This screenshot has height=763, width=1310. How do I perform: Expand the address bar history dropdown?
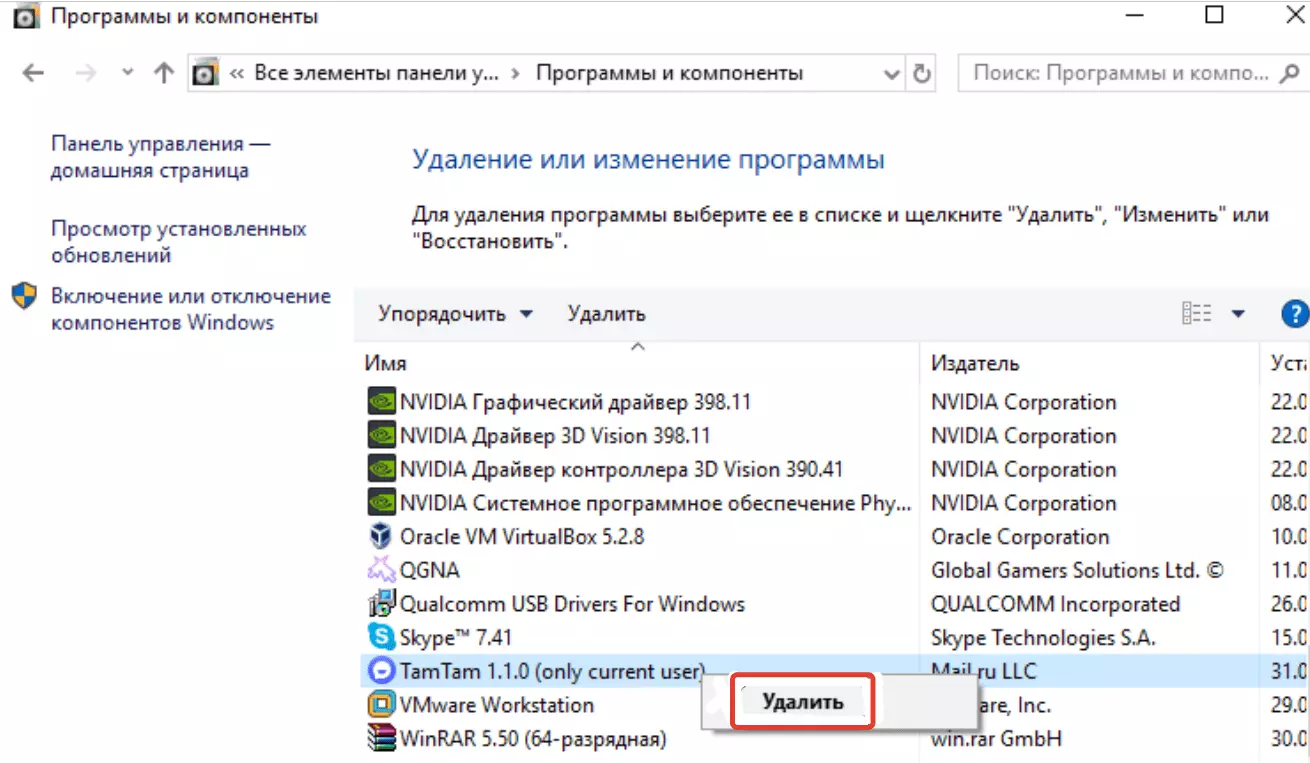[892, 73]
